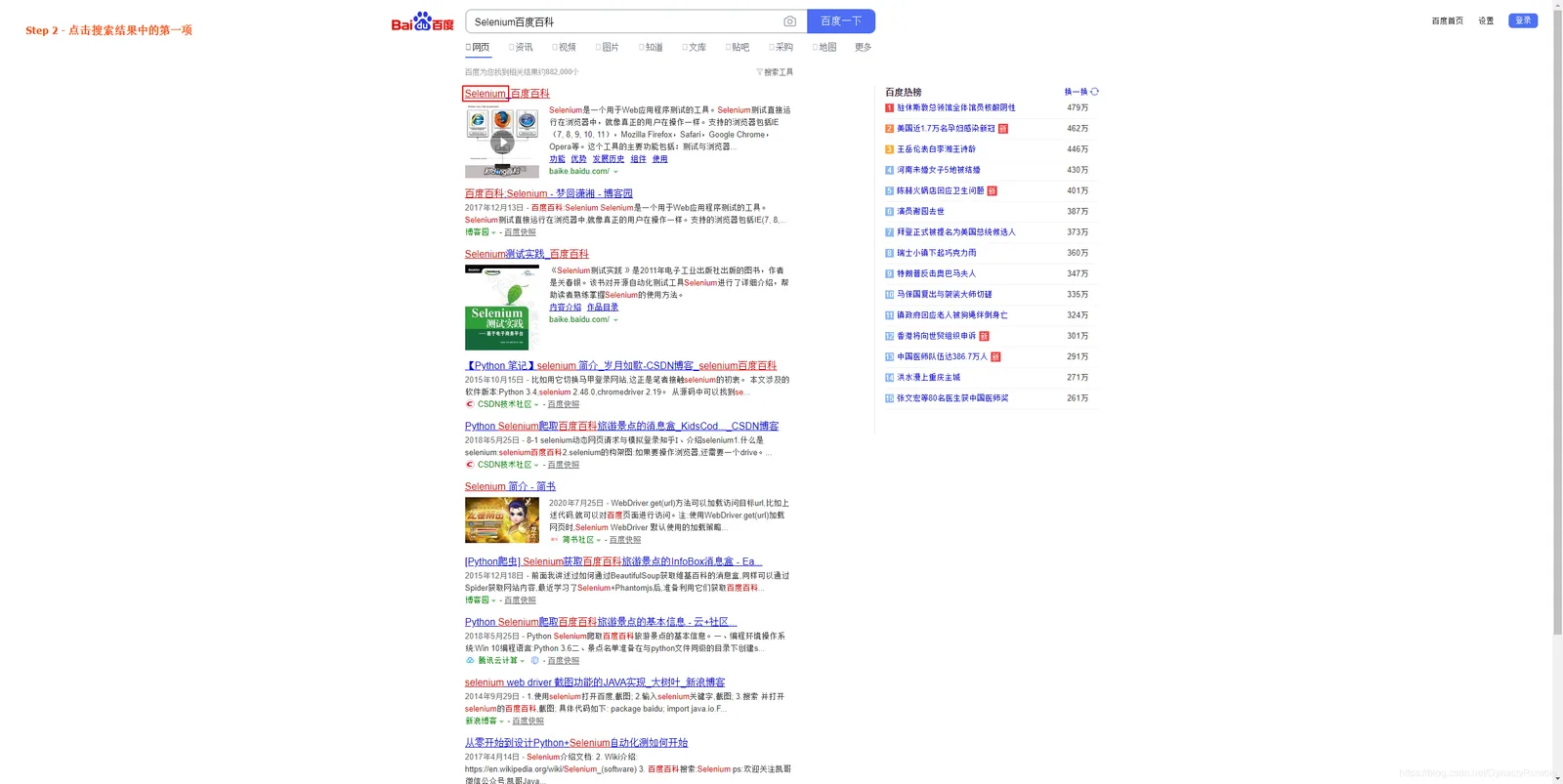
Task: Switch to the 采购 tab
Action: click(781, 47)
